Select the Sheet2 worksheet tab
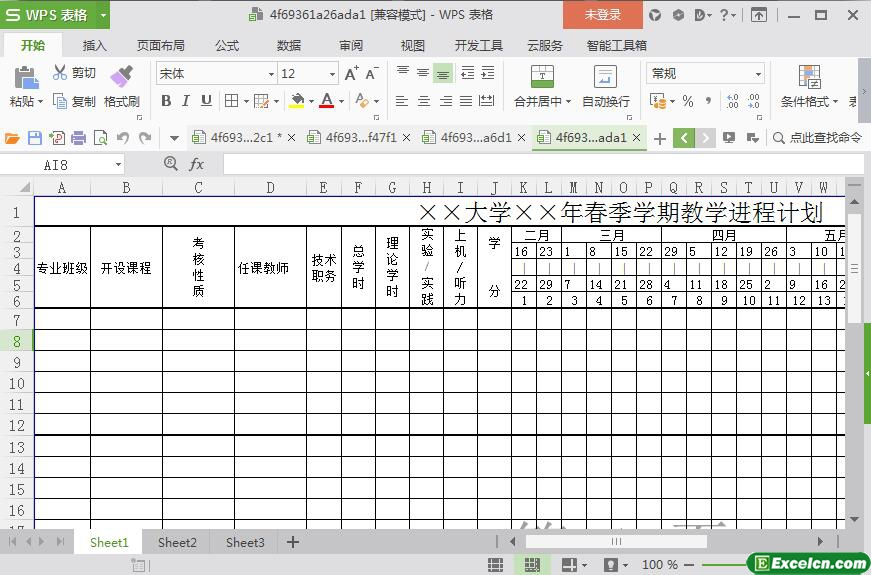This screenshot has height=575, width=871. (177, 542)
